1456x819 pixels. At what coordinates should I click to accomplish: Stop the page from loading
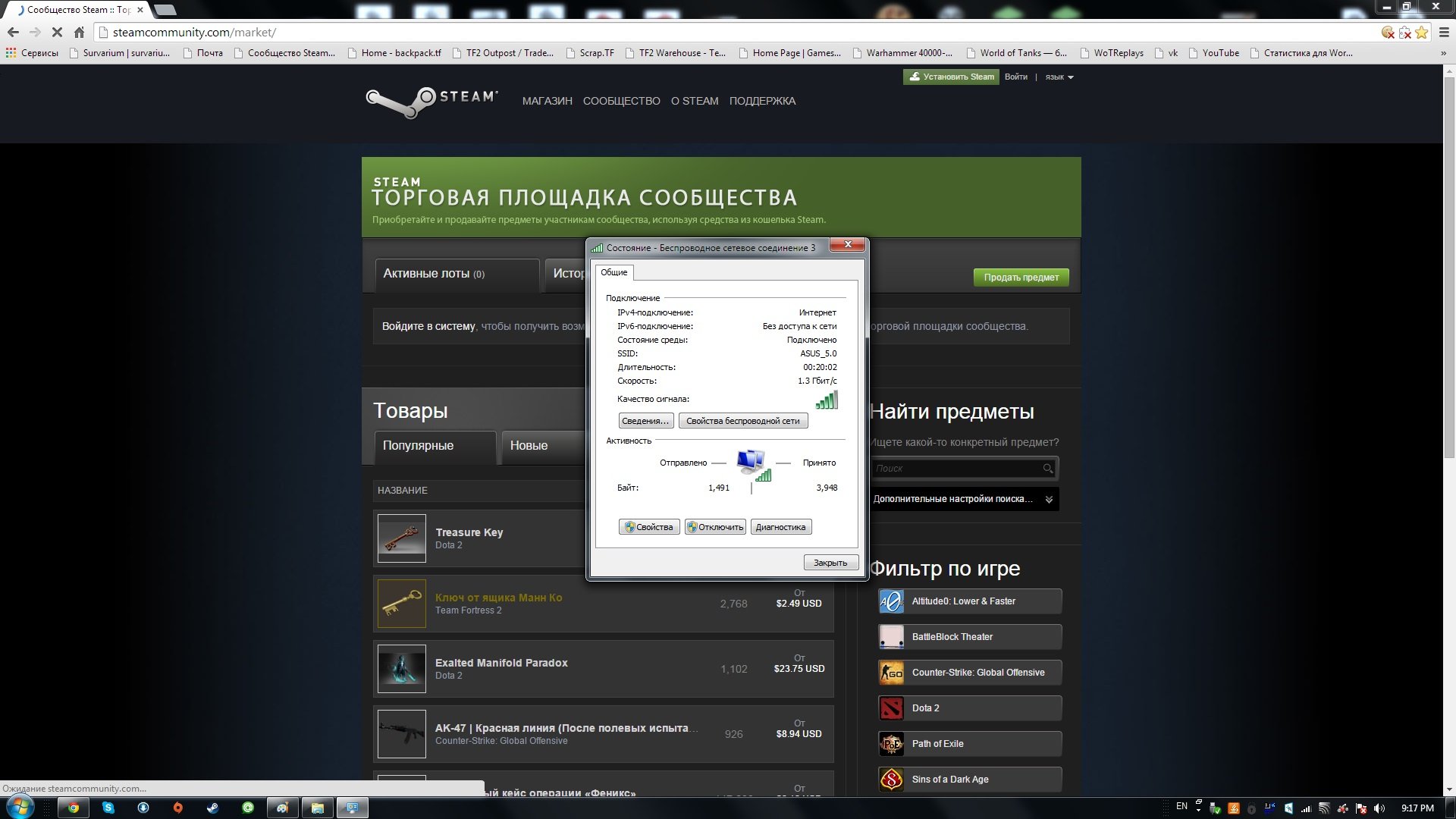(x=57, y=33)
